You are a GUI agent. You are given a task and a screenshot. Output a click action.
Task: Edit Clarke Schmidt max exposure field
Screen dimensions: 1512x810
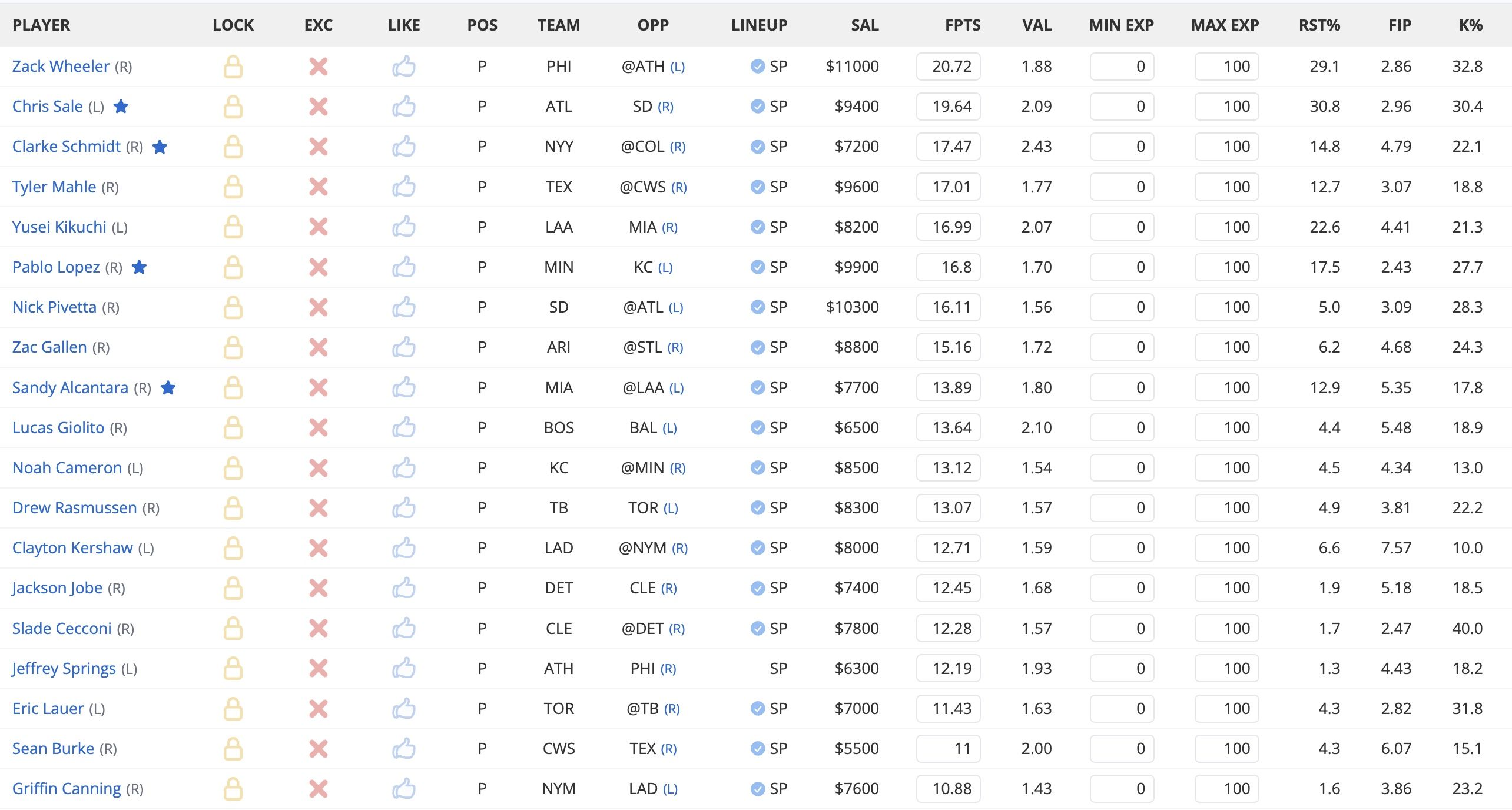coord(1226,147)
